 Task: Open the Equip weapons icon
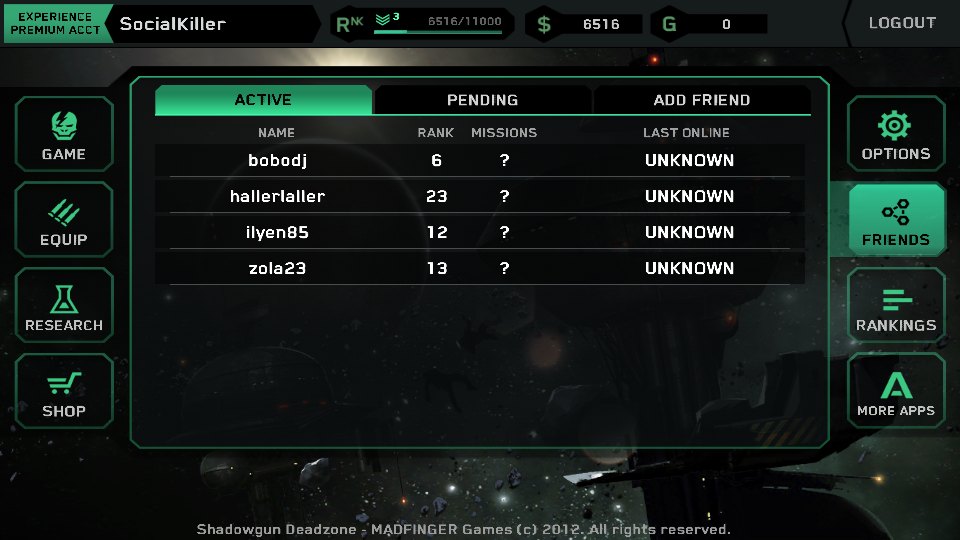click(x=64, y=212)
